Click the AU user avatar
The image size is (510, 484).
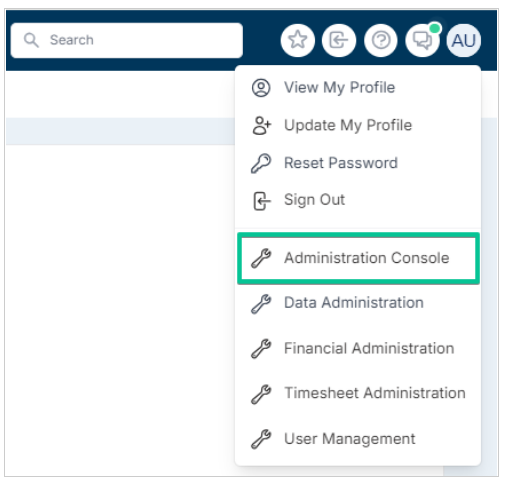tap(464, 40)
